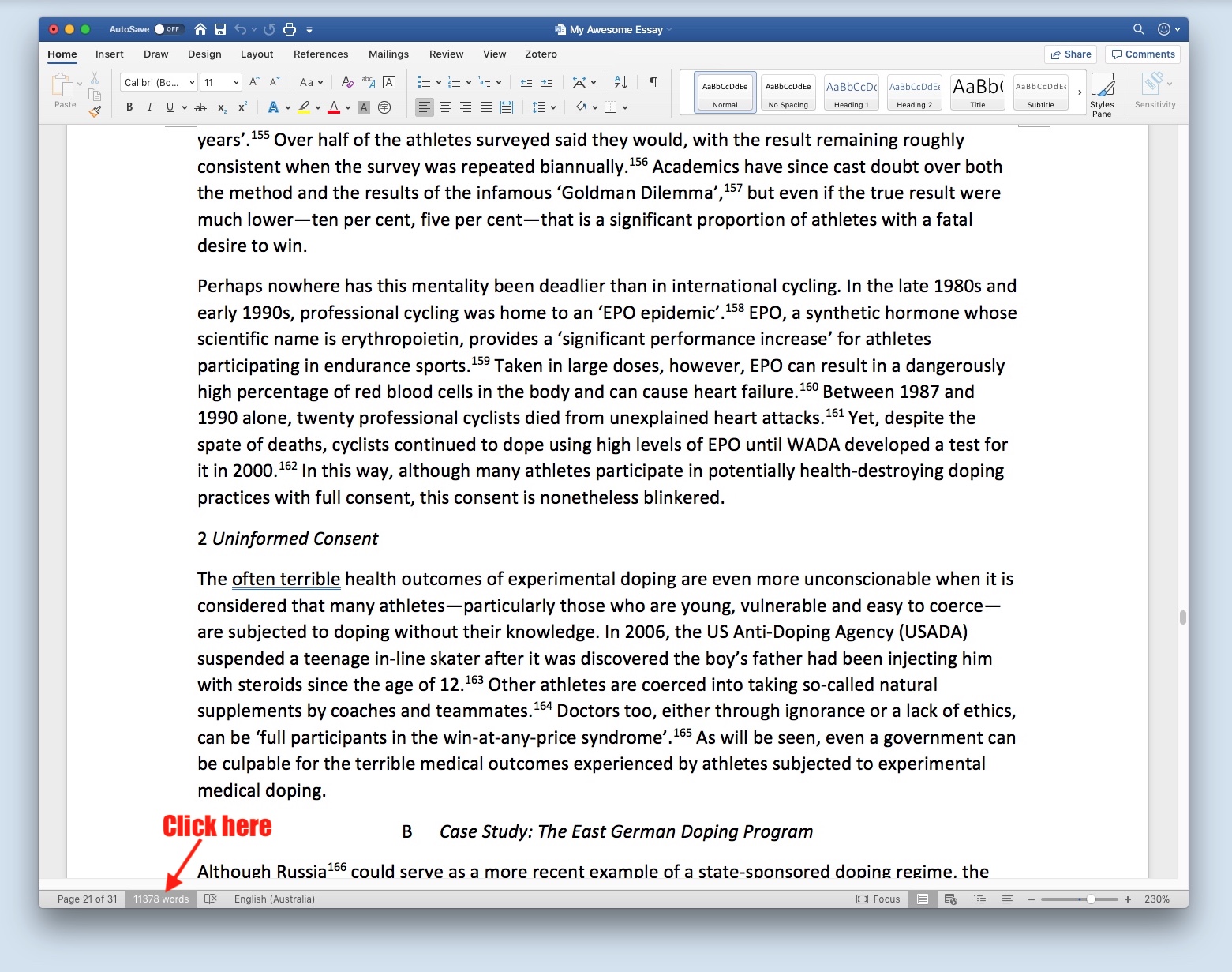Open the line spacing dropdown

pyautogui.click(x=552, y=107)
